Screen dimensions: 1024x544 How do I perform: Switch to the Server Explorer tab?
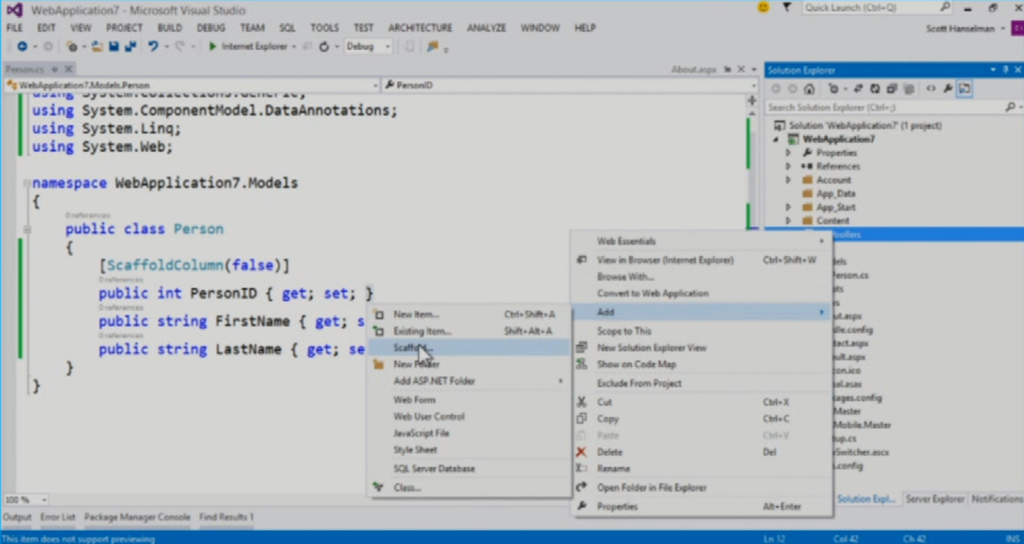[x=935, y=499]
